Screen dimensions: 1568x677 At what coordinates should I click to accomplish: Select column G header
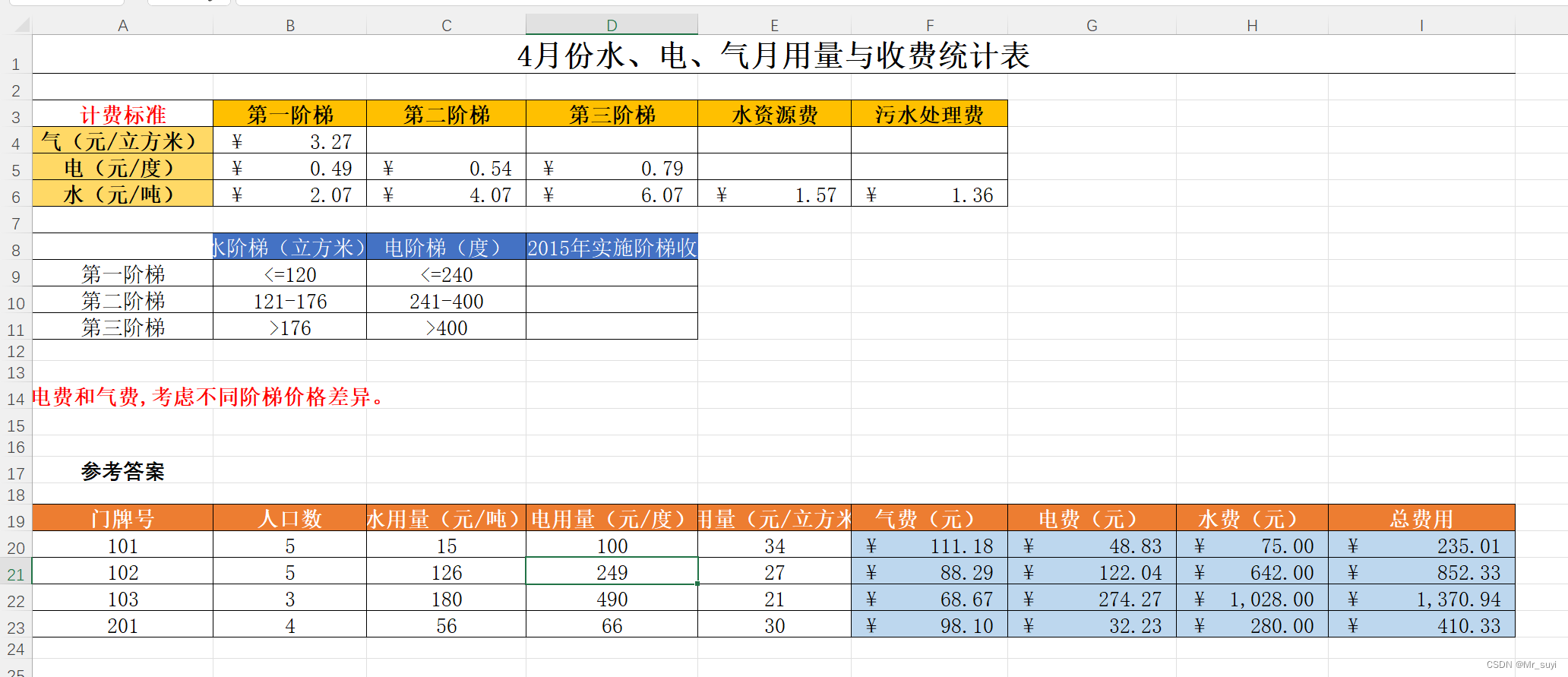[x=1092, y=25]
